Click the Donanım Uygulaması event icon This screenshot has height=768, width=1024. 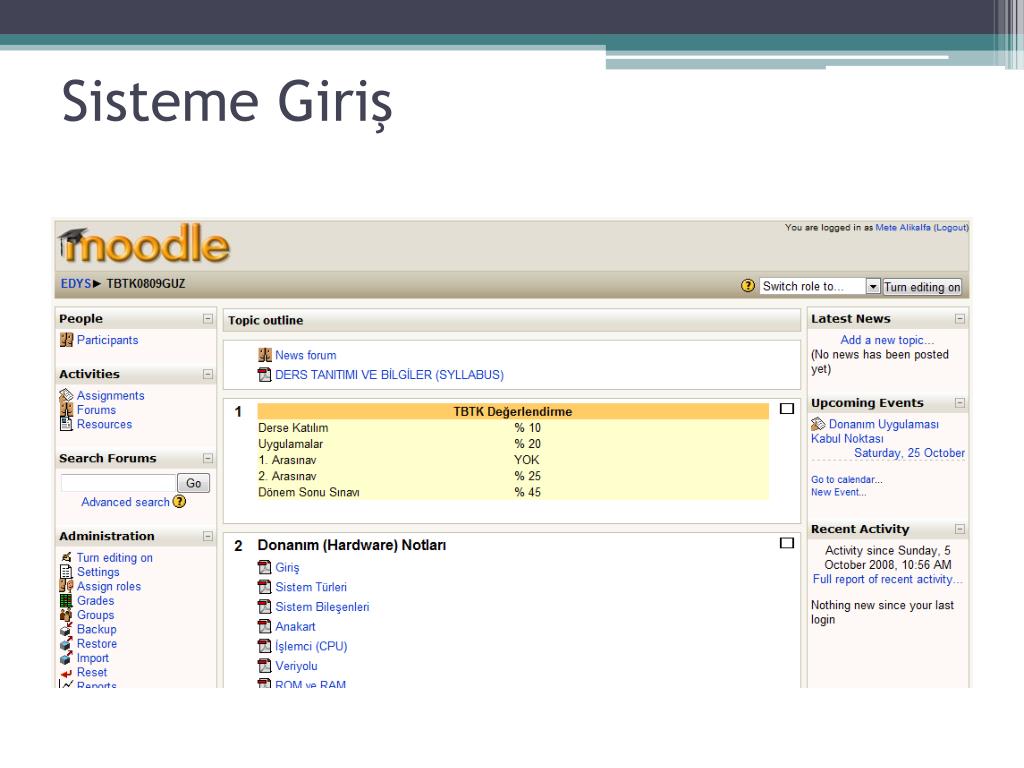[x=818, y=424]
